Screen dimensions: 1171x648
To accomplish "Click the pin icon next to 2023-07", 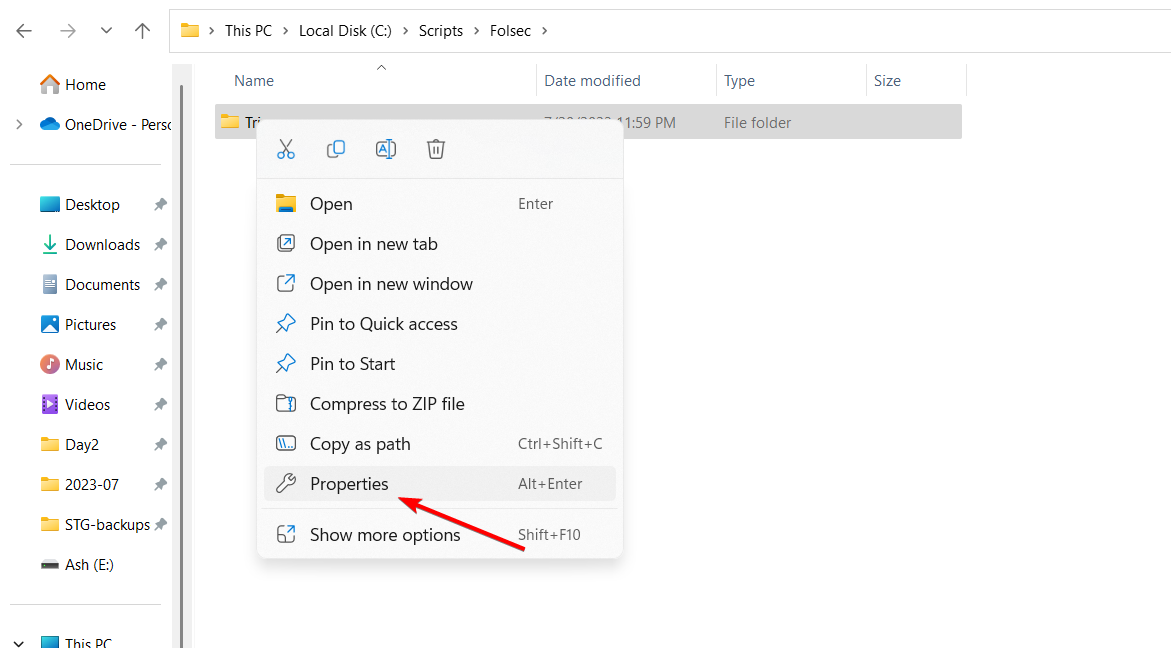I will (161, 485).
